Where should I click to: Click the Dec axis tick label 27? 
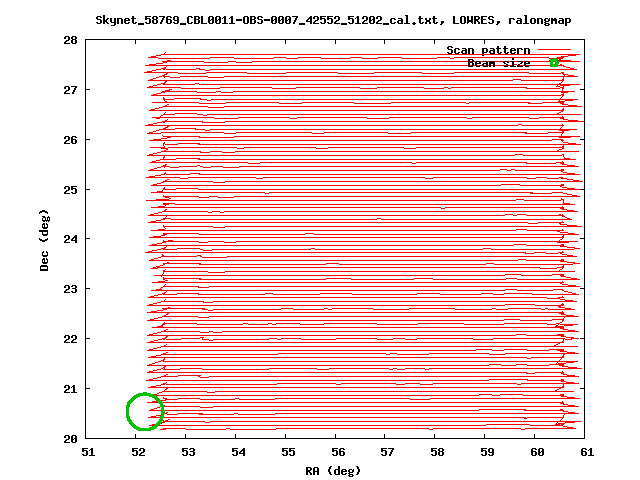pos(70,90)
